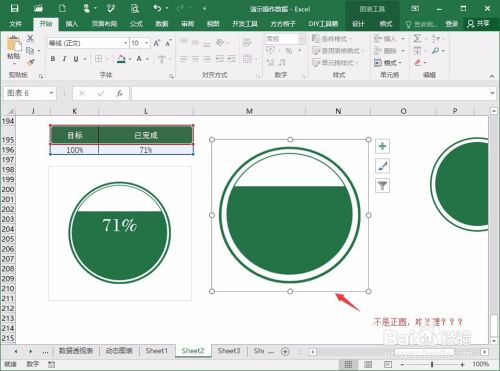
Task: Toggle Underline formatting
Action: tap(76, 59)
